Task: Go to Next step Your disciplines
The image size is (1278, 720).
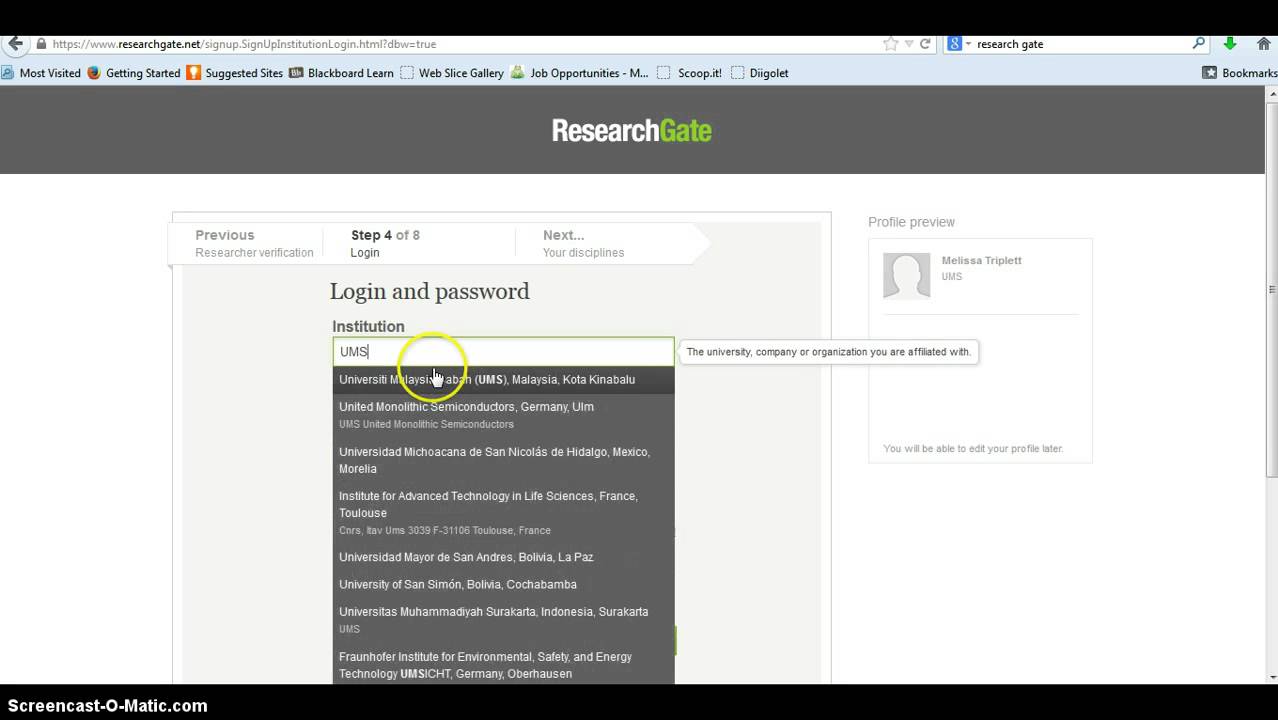Action: click(x=583, y=243)
